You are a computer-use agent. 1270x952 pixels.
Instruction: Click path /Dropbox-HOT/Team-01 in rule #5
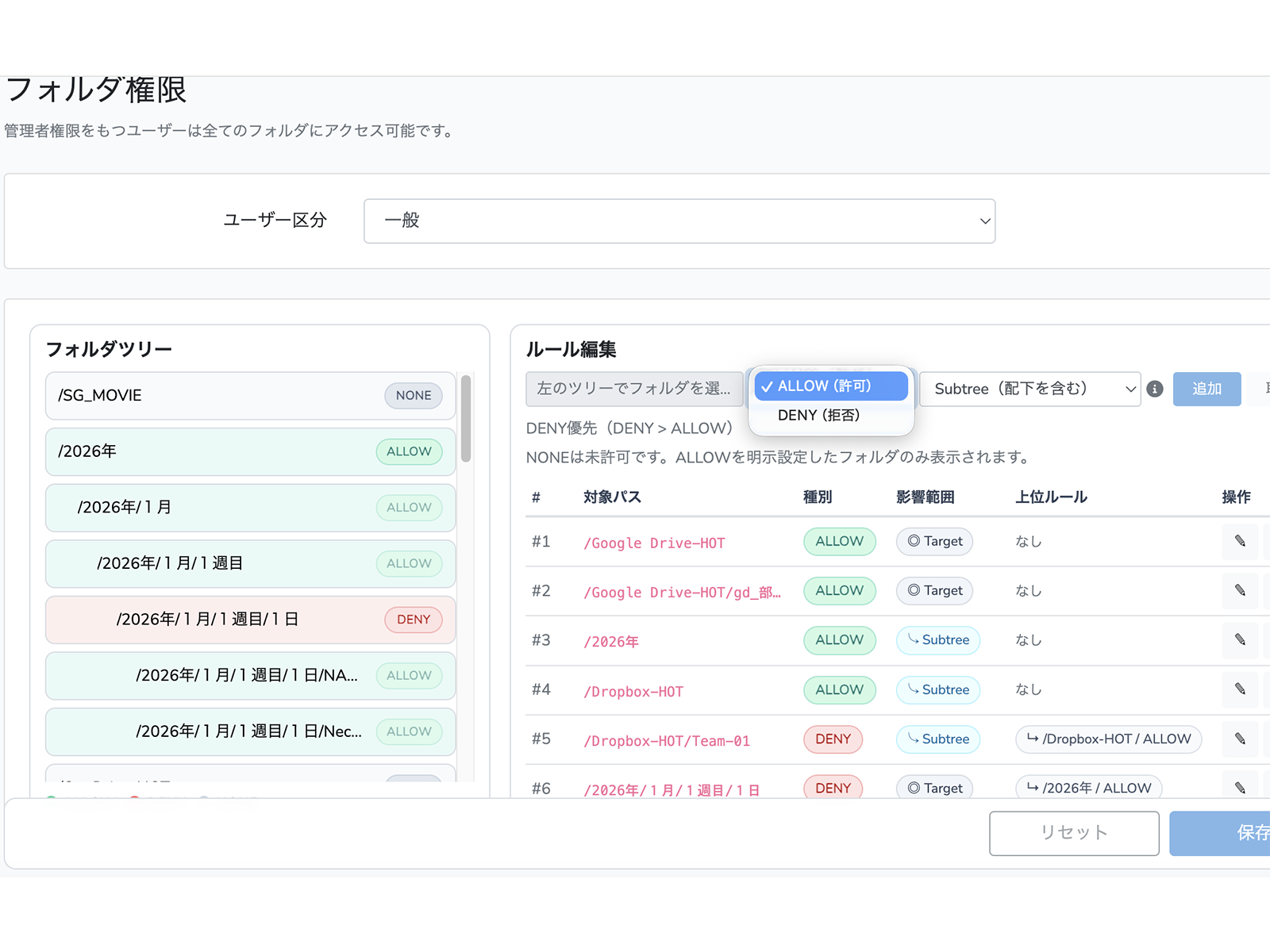click(667, 740)
